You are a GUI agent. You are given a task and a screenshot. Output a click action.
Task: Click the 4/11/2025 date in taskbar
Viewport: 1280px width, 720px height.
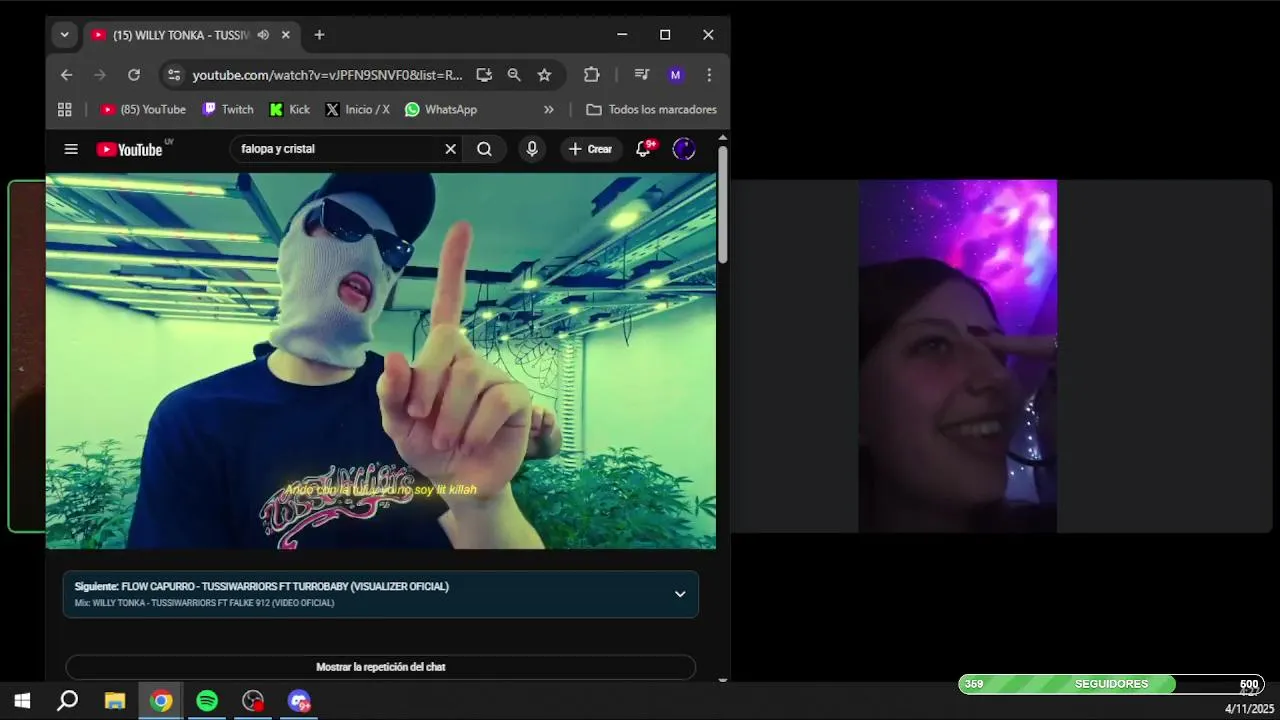pos(1249,708)
